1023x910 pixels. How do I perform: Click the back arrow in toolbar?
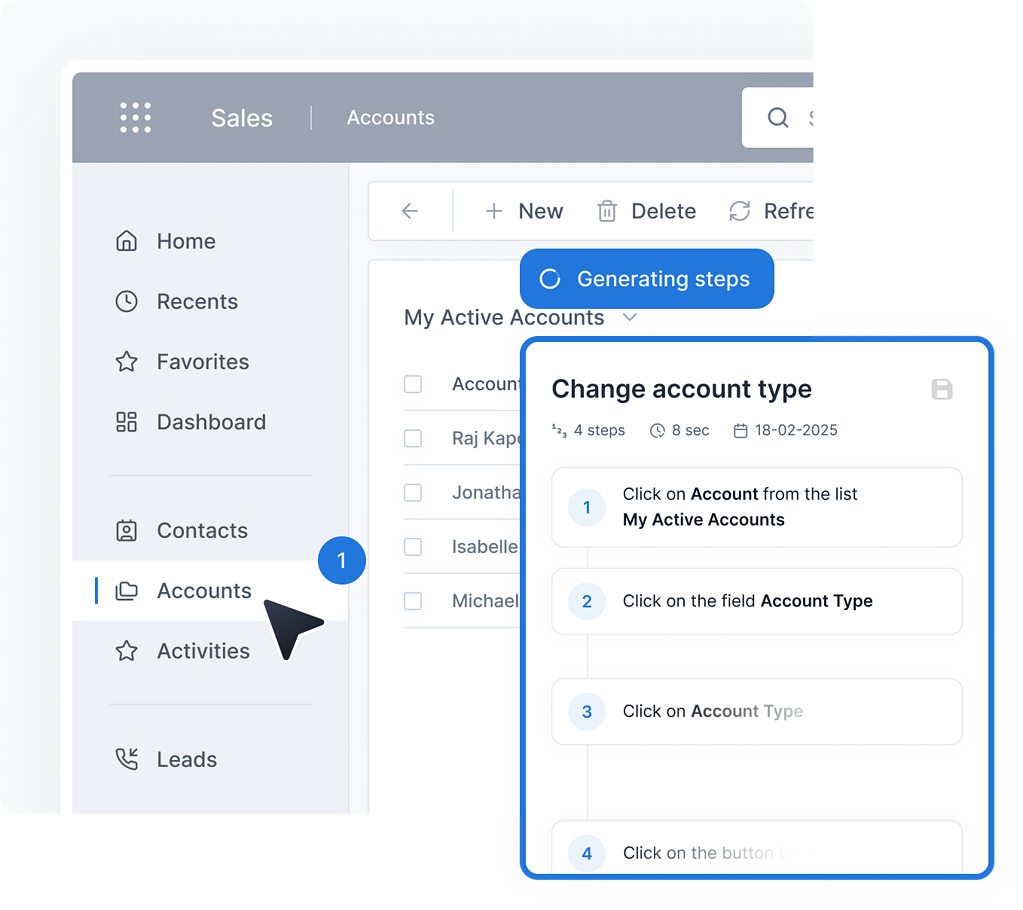click(409, 211)
